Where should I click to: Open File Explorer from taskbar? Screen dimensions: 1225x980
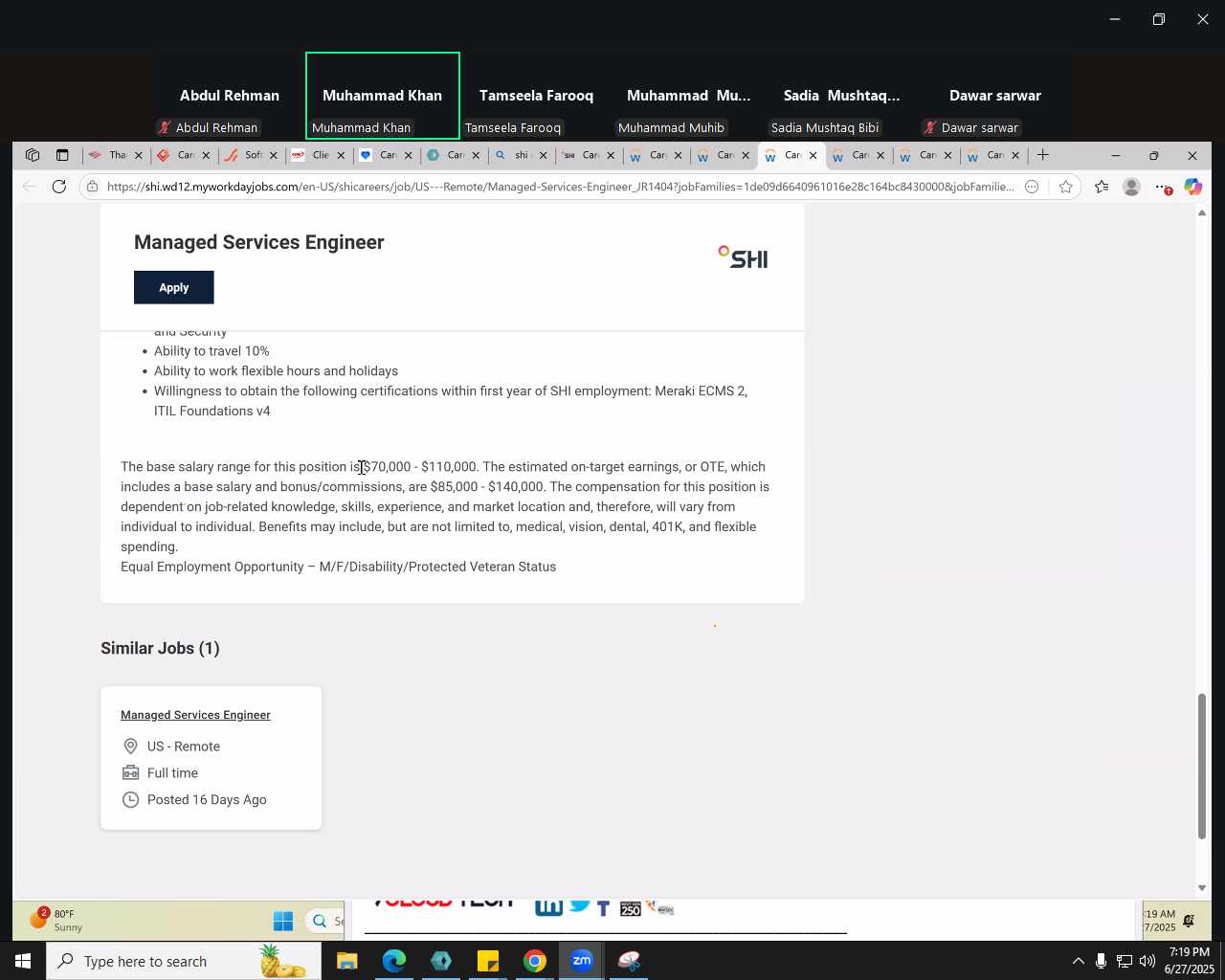[x=346, y=961]
